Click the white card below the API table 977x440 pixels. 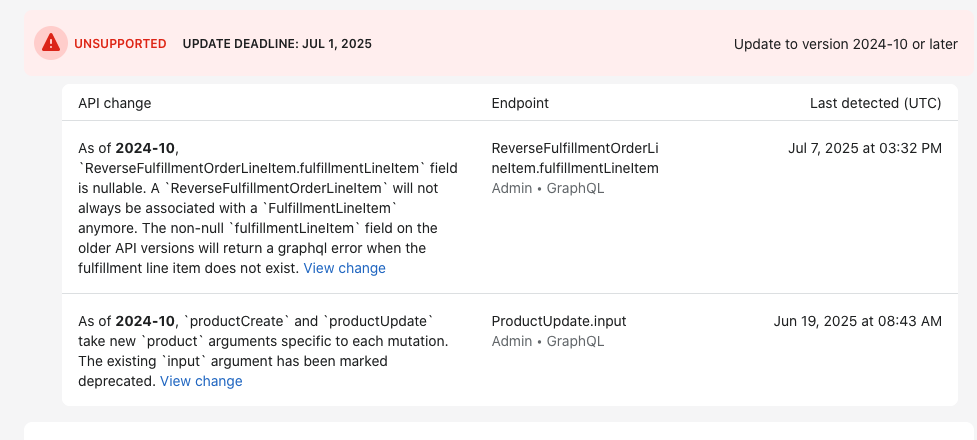point(500,431)
